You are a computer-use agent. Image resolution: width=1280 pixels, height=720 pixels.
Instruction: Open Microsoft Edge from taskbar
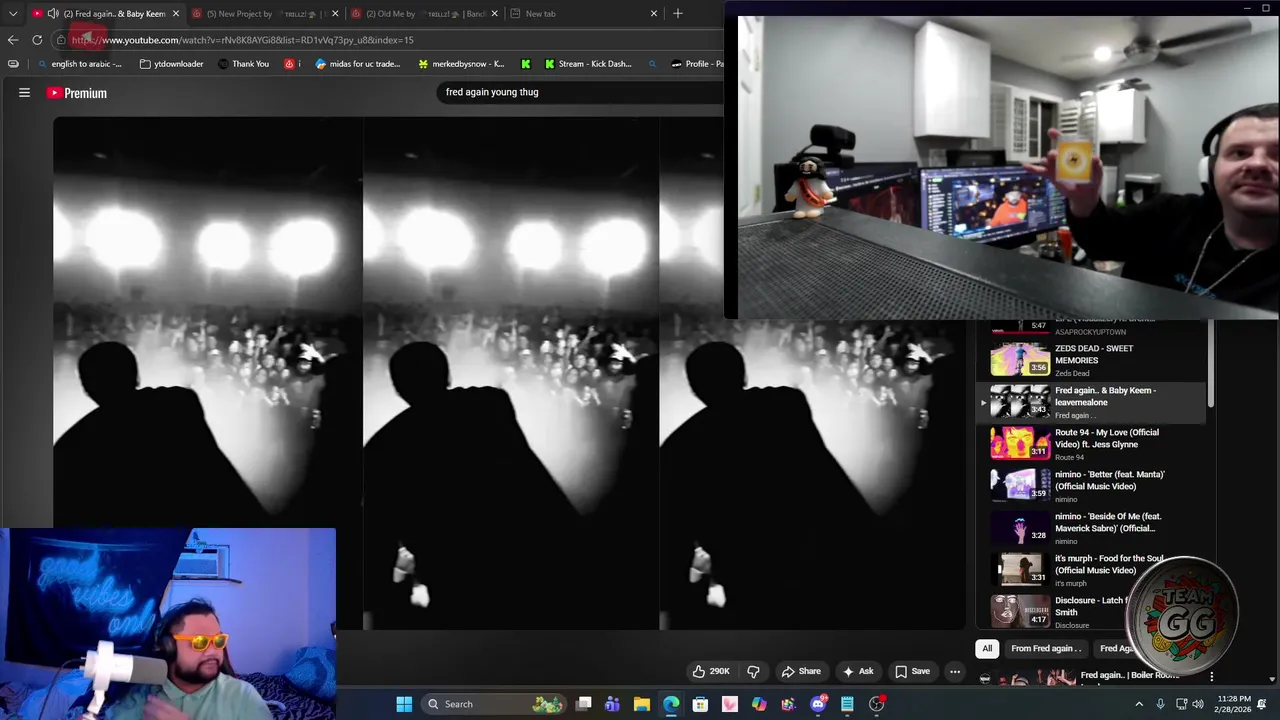tap(671, 704)
